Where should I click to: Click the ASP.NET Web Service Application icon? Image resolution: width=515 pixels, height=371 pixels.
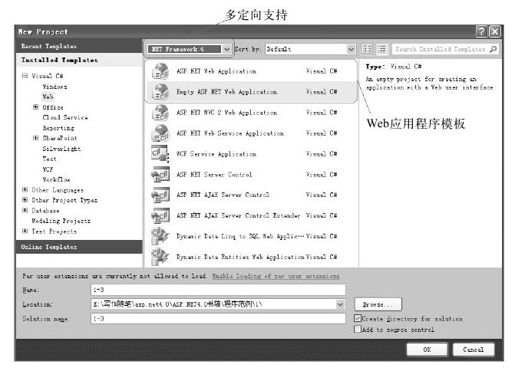tap(160, 133)
